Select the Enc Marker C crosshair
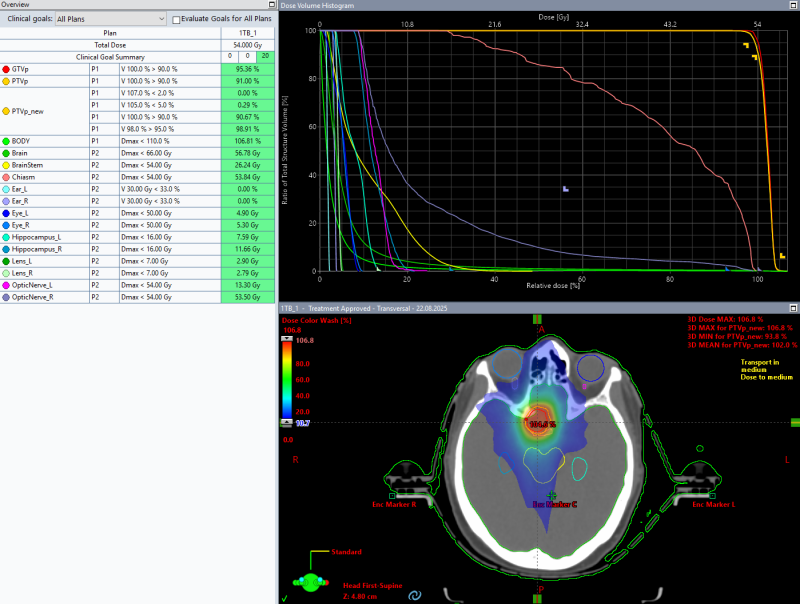 (x=552, y=495)
